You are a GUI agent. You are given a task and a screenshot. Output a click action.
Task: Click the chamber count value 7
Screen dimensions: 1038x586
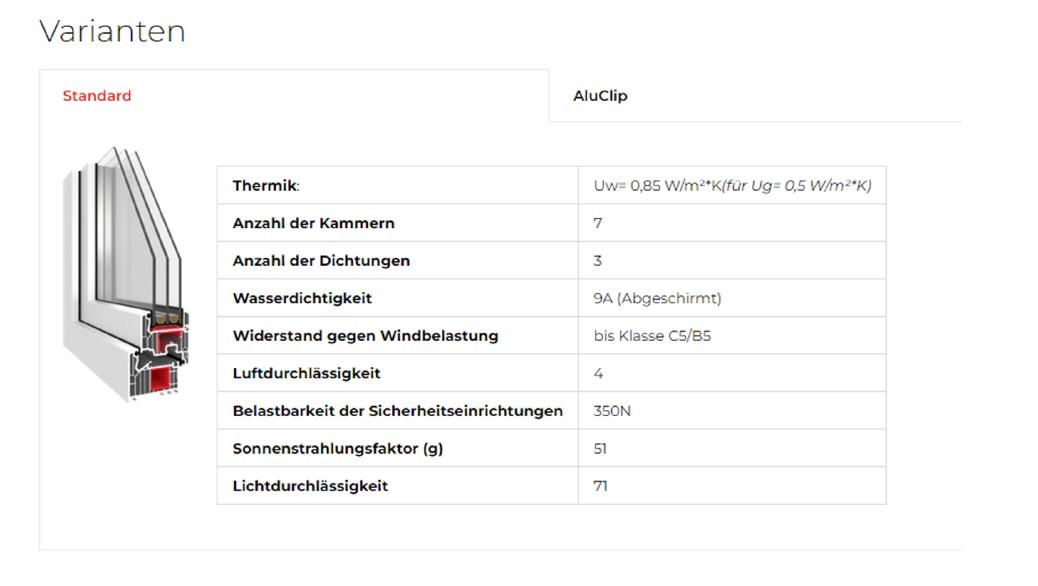tap(598, 223)
